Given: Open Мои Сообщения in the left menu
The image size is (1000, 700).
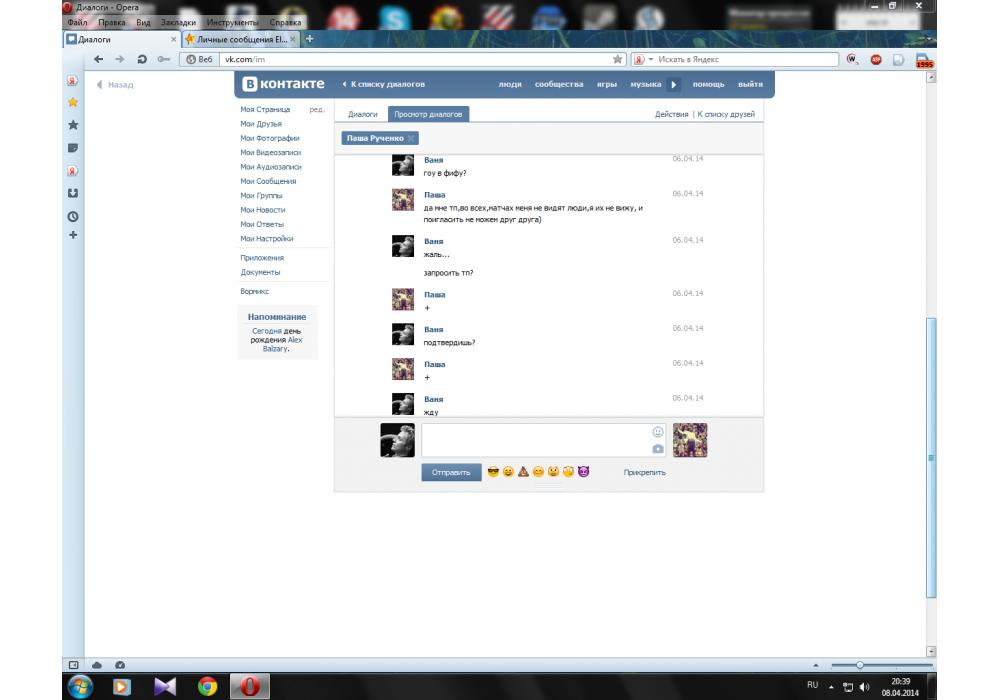Looking at the screenshot, I should click(268, 182).
